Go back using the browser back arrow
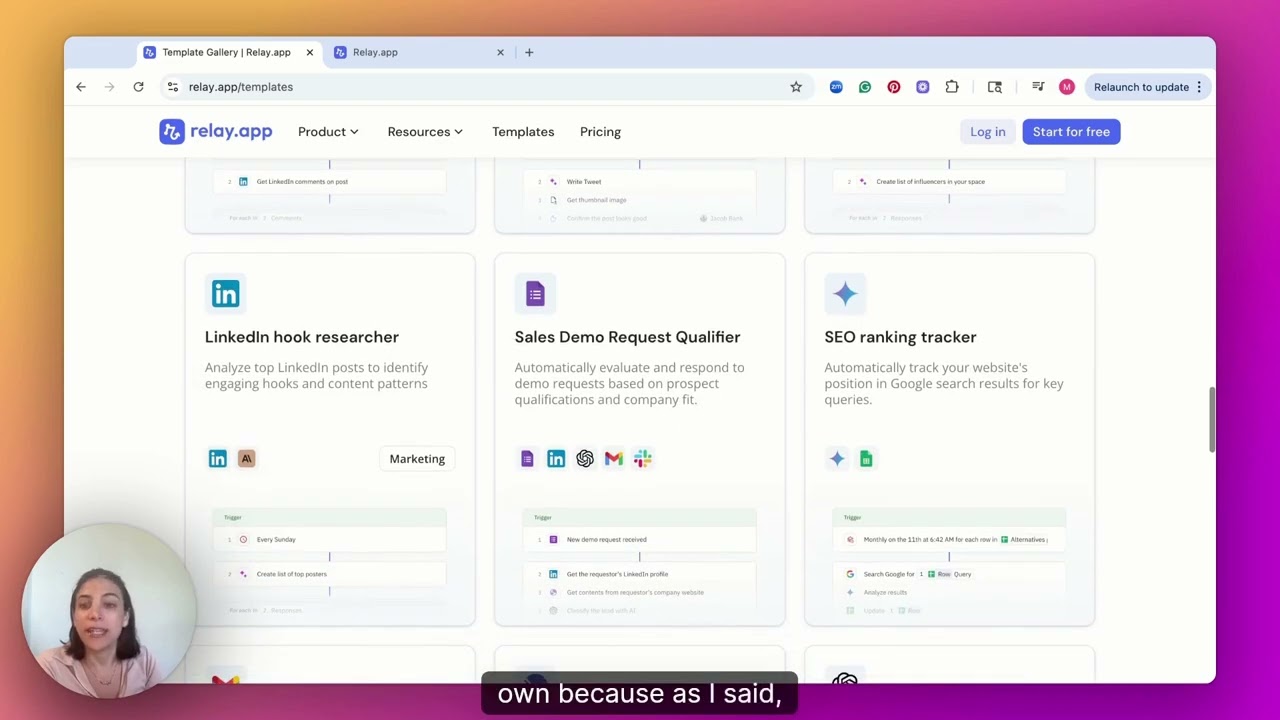 [81, 87]
